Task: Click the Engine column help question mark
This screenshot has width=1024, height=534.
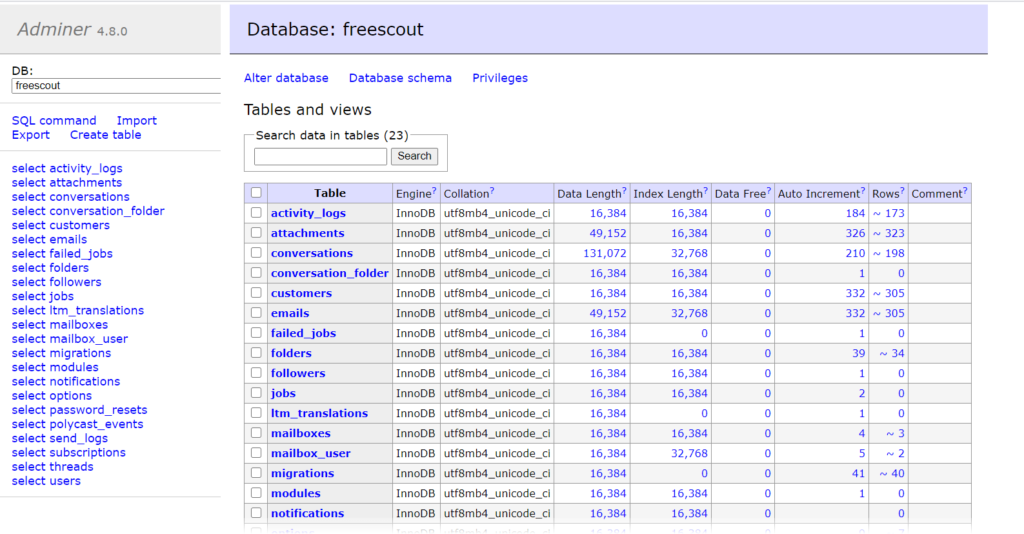Action: click(x=434, y=191)
